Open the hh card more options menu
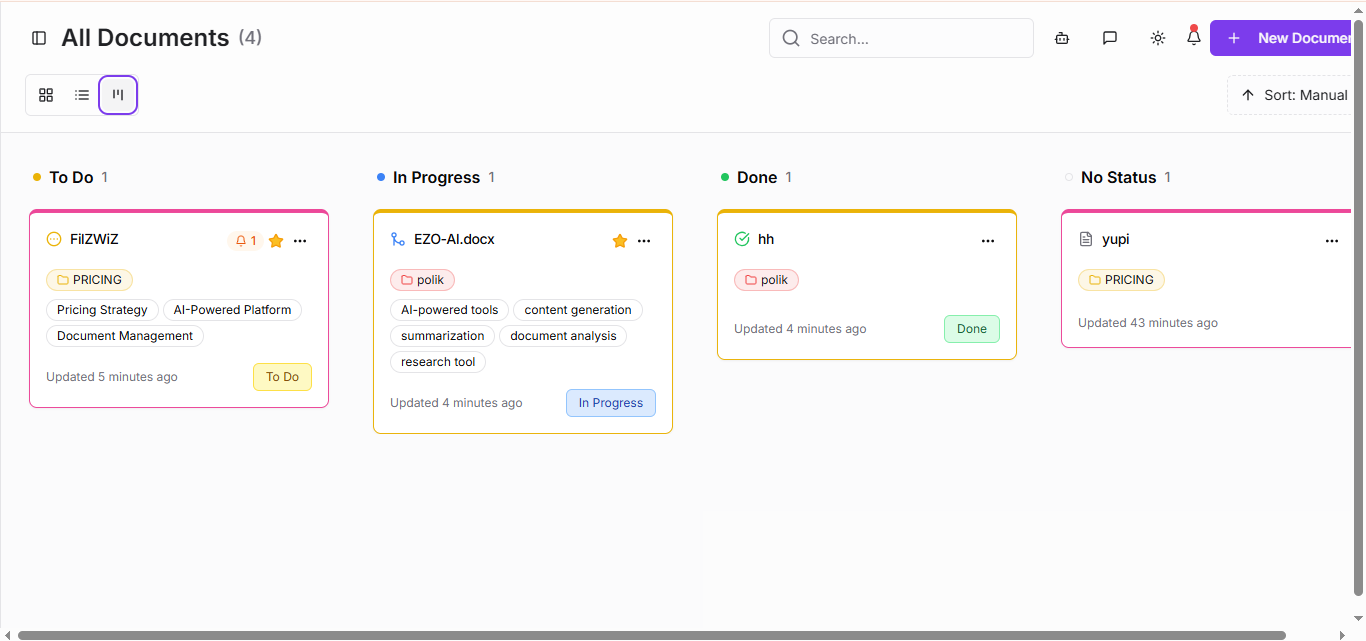This screenshot has width=1366, height=641. coord(988,240)
